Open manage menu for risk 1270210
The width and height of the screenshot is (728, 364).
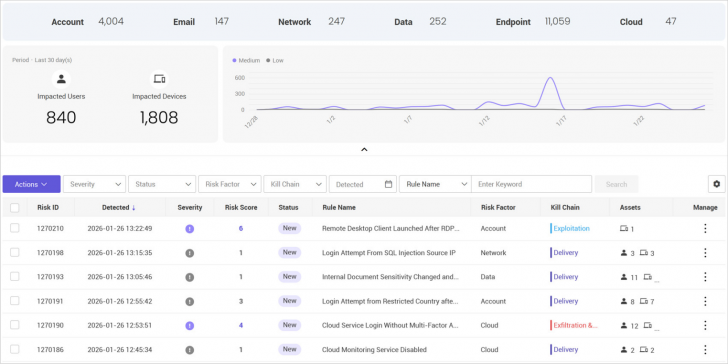pos(705,228)
